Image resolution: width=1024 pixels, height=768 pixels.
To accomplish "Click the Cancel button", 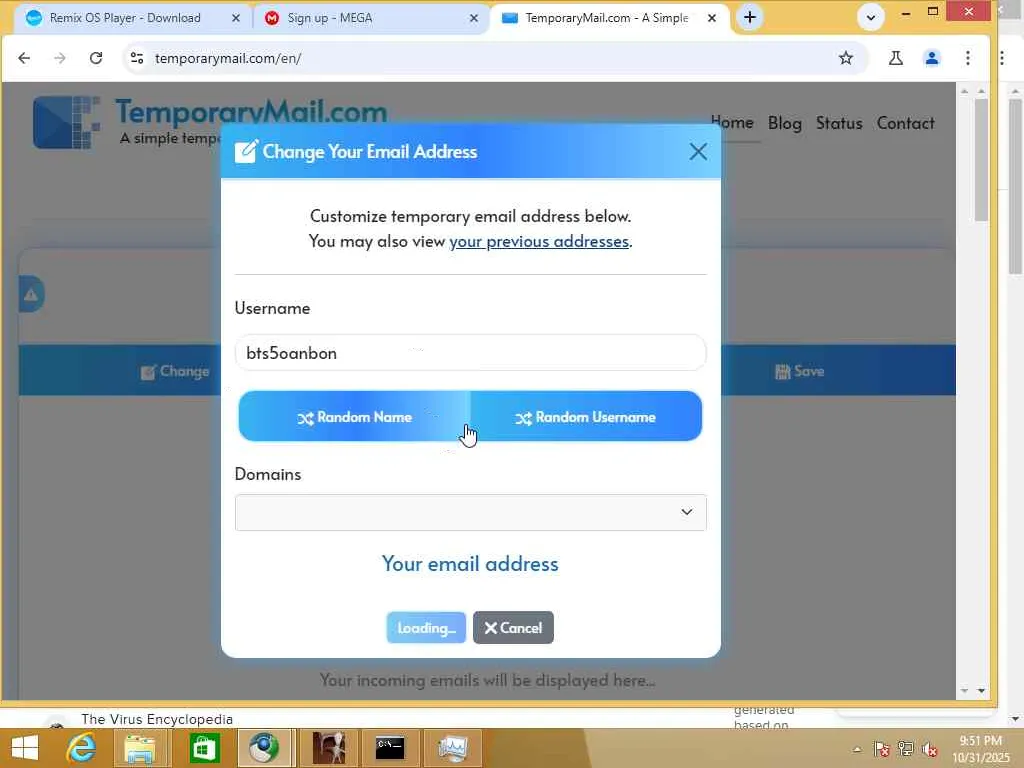I will tap(513, 628).
